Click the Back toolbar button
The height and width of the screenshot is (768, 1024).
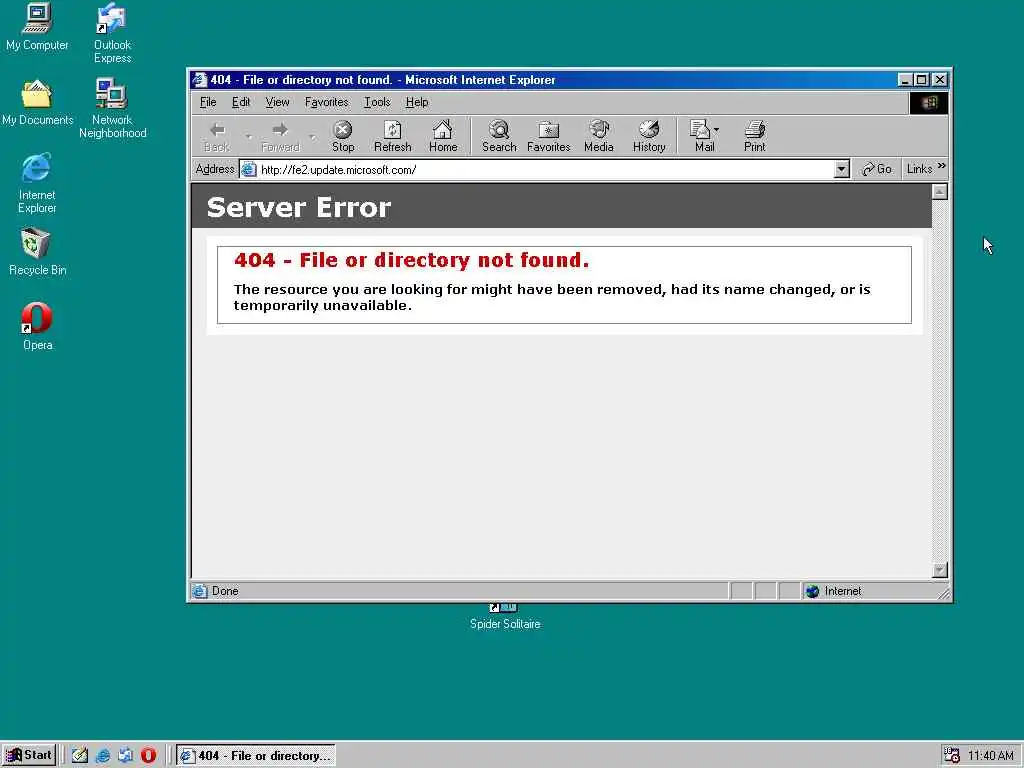217,136
